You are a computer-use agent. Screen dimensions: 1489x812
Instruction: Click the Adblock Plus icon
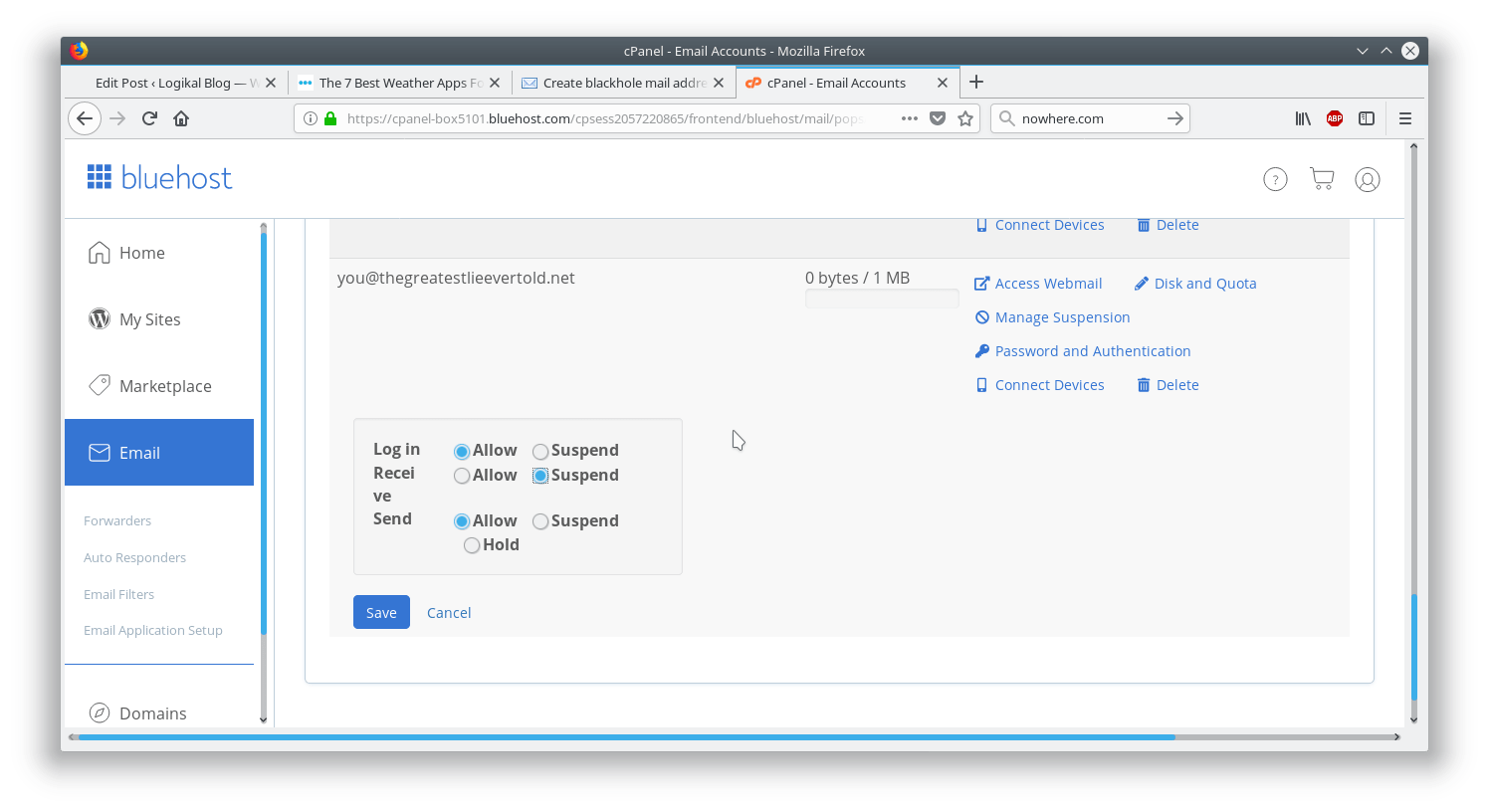coord(1335,118)
